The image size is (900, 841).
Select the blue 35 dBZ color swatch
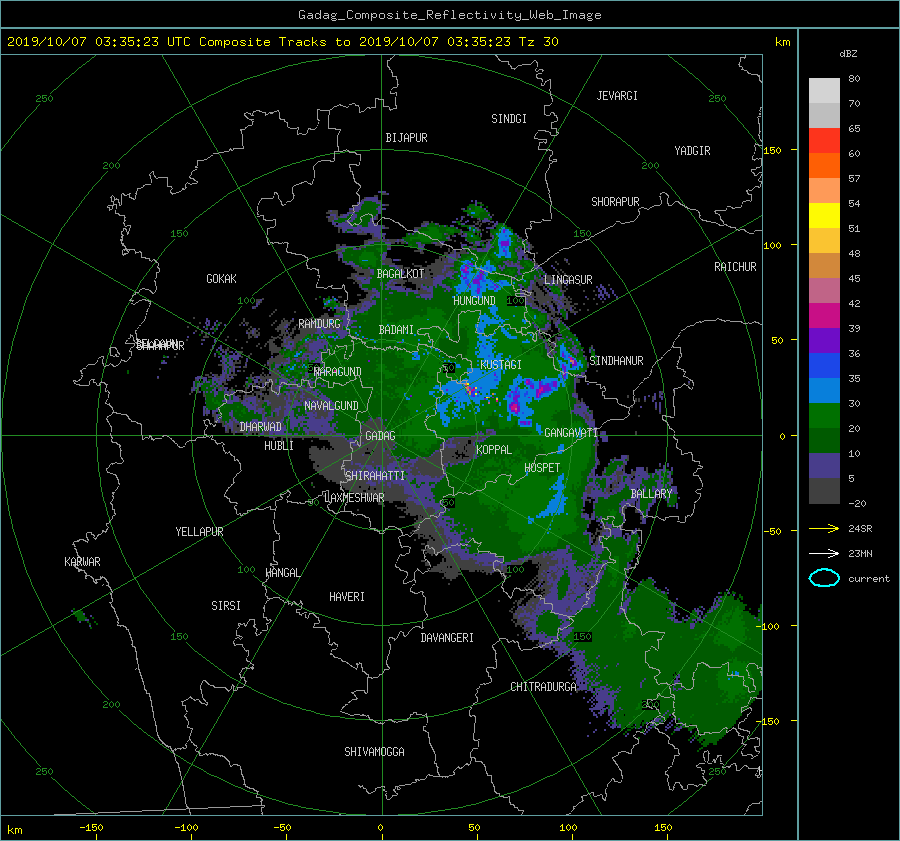[824, 365]
